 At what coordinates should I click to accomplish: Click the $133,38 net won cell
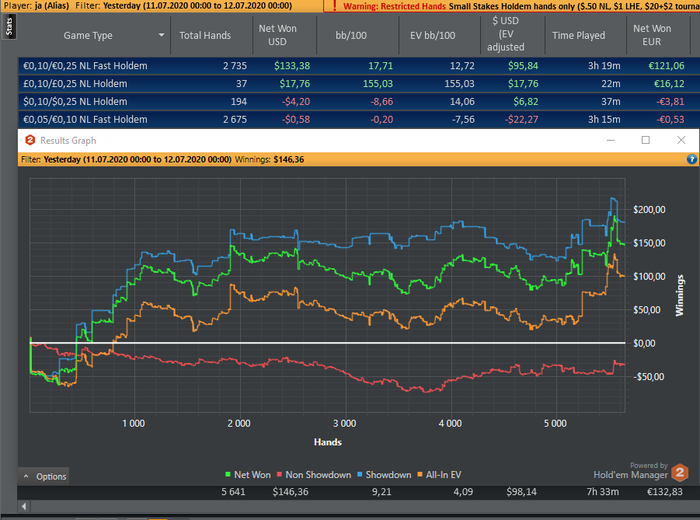tap(292, 66)
